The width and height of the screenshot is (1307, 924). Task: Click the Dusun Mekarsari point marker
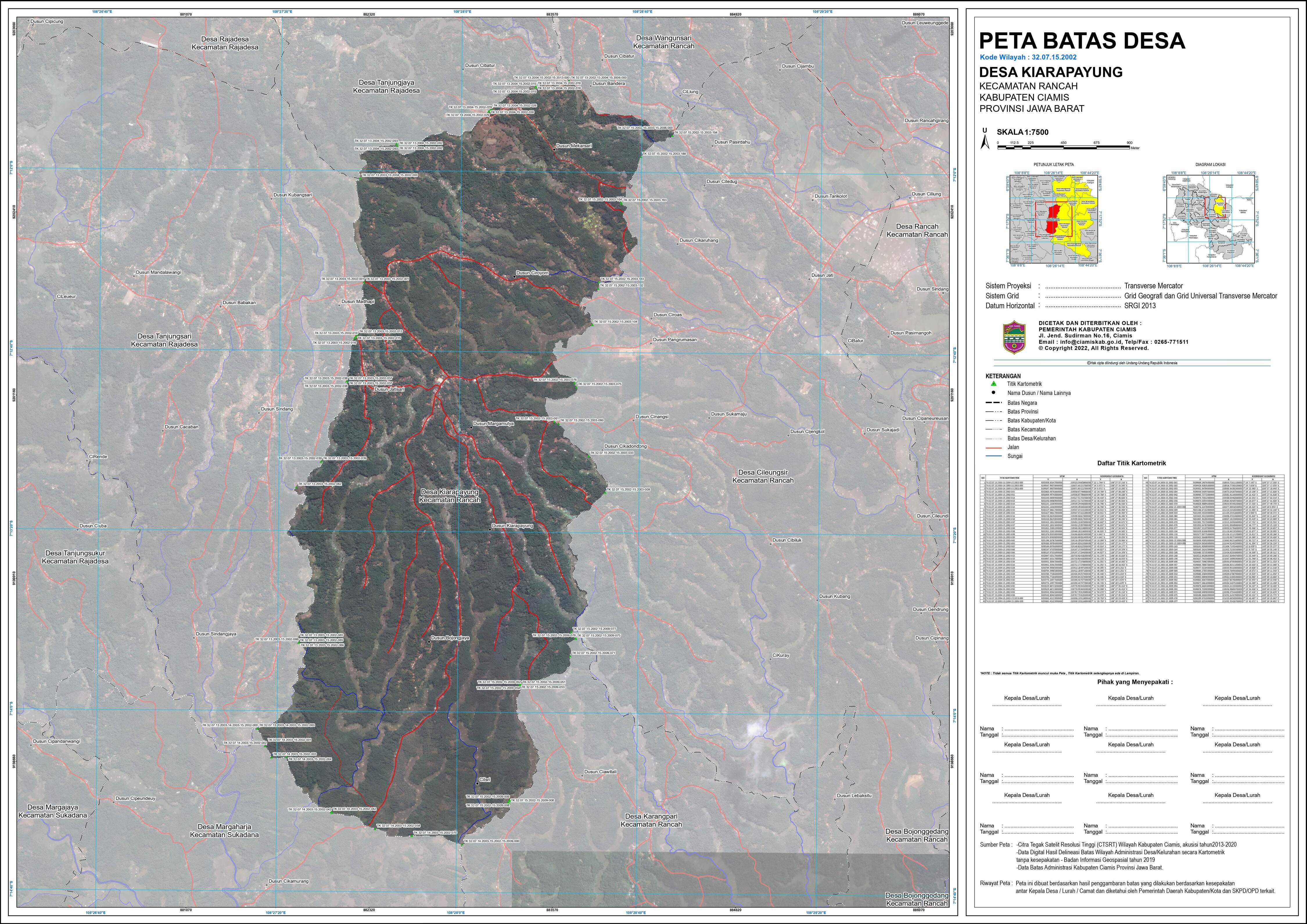tap(554, 149)
